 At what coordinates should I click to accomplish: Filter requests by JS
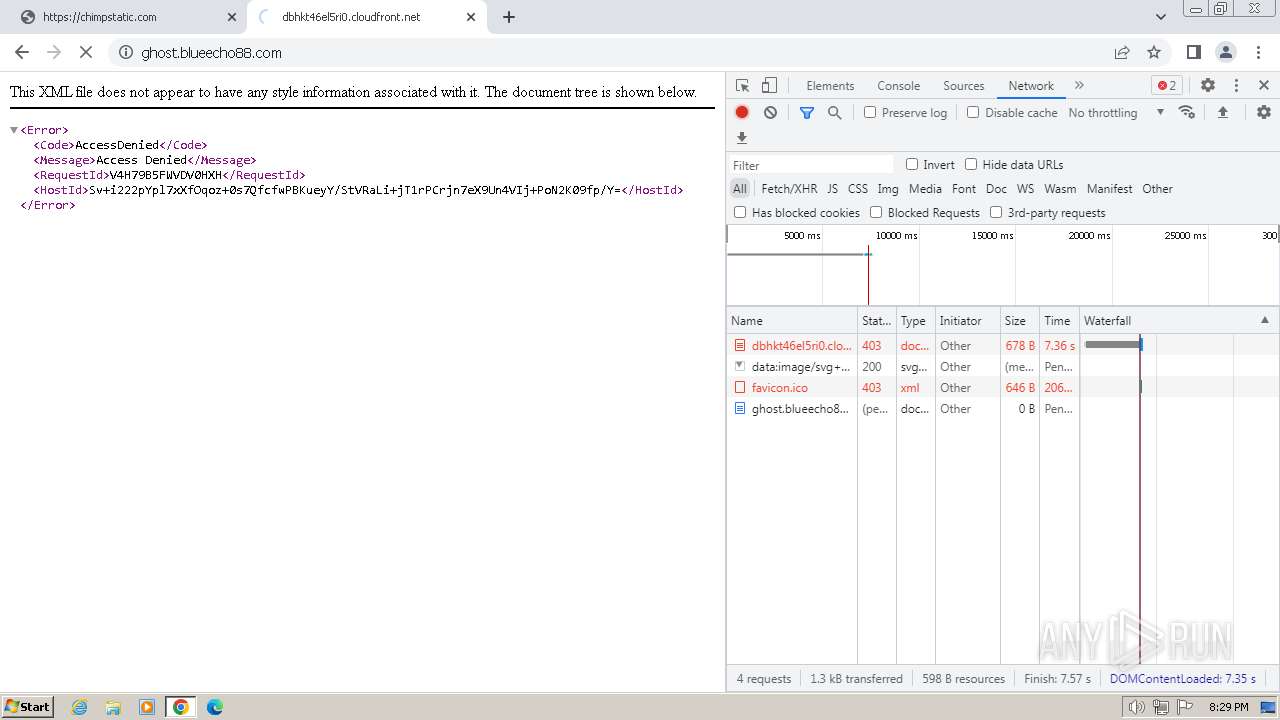pyautogui.click(x=832, y=188)
